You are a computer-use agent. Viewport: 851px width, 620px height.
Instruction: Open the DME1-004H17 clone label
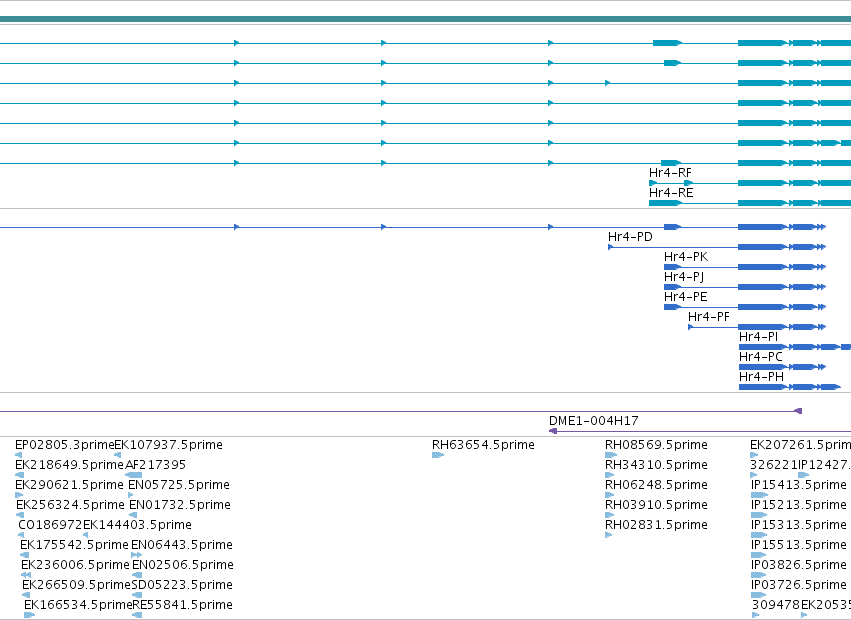[594, 421]
